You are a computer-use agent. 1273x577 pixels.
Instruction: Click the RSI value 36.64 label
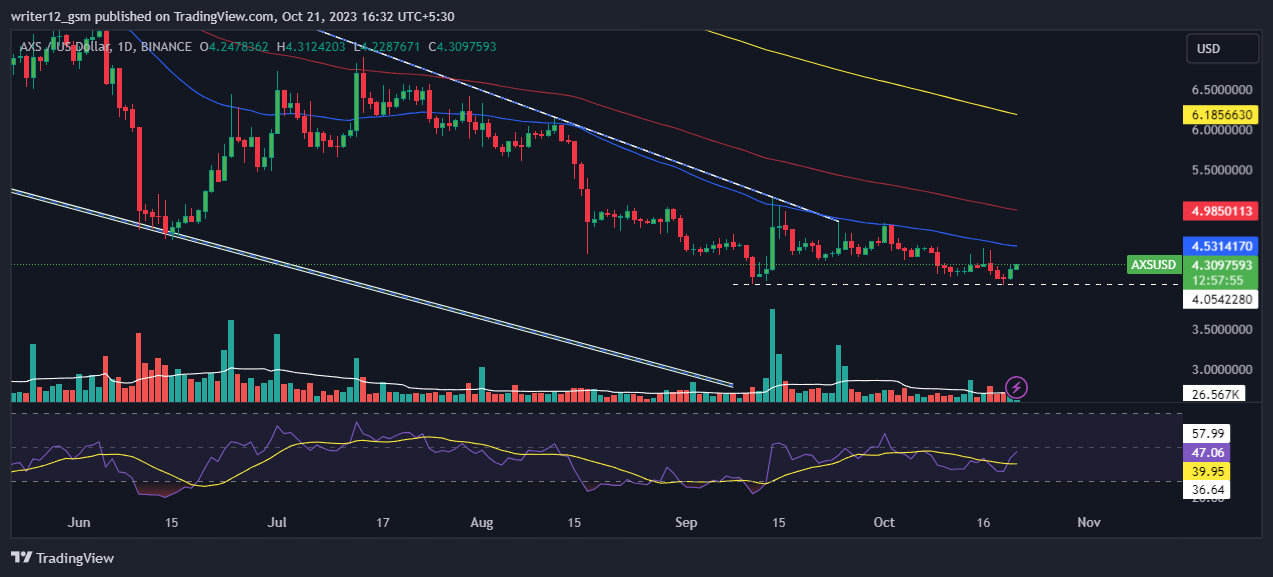pos(1204,490)
